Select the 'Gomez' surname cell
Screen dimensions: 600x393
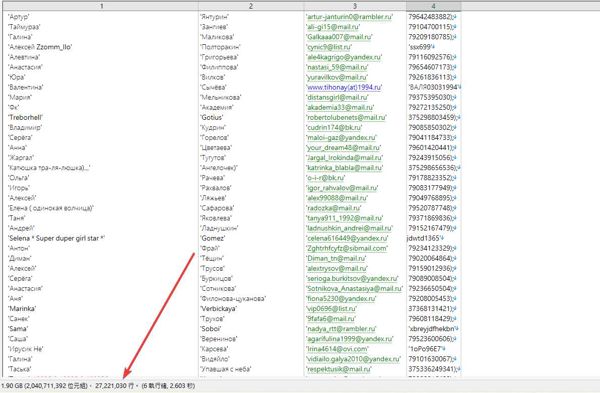click(x=213, y=238)
